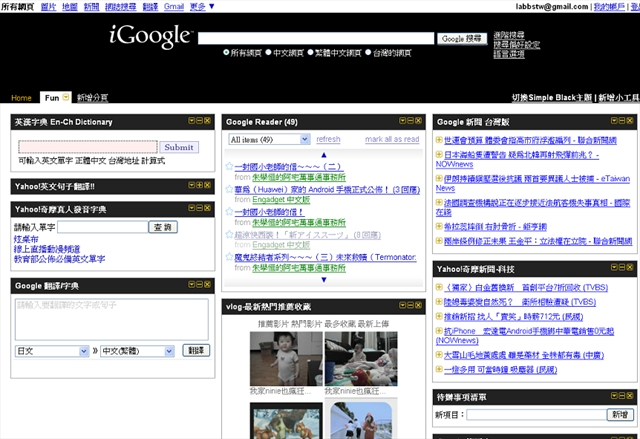The height and width of the screenshot is (439, 640).
Task: Select the 所有網頁 search radio option
Action: (226, 52)
